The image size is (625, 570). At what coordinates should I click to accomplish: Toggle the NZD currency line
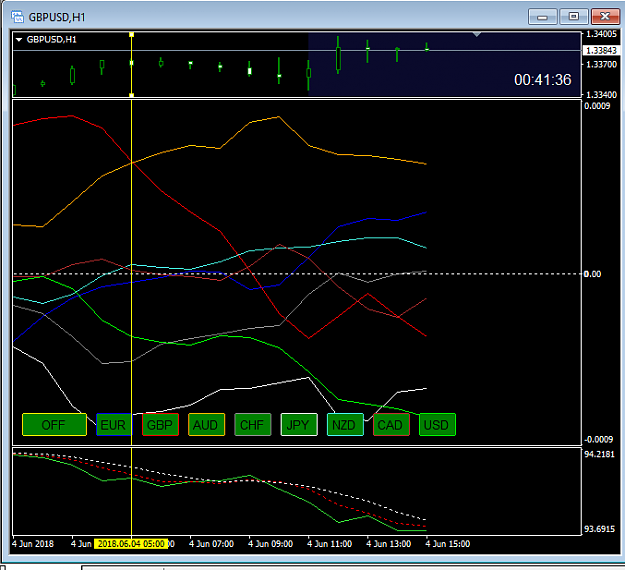click(x=345, y=425)
